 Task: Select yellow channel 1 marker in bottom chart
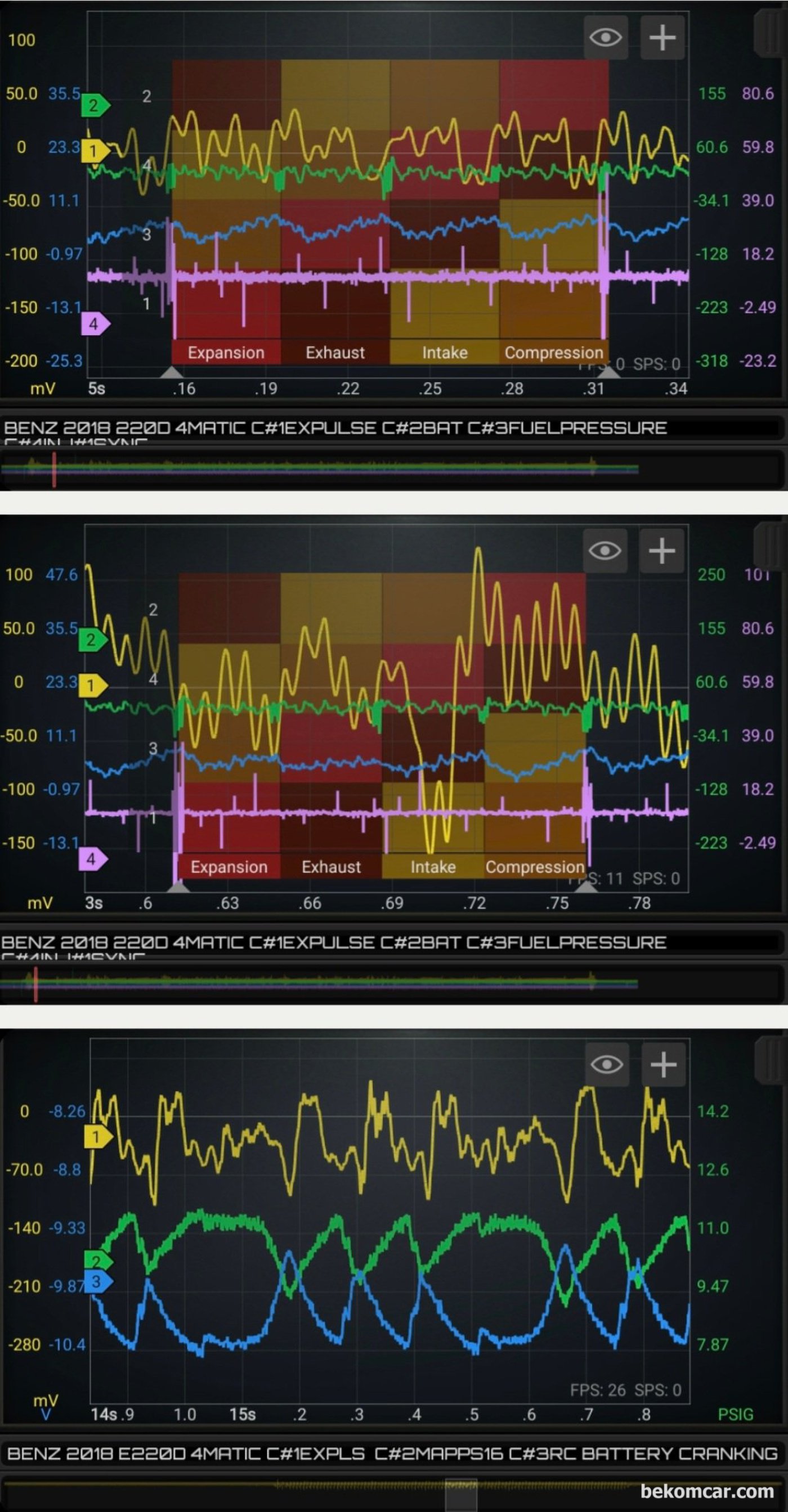pyautogui.click(x=98, y=1137)
